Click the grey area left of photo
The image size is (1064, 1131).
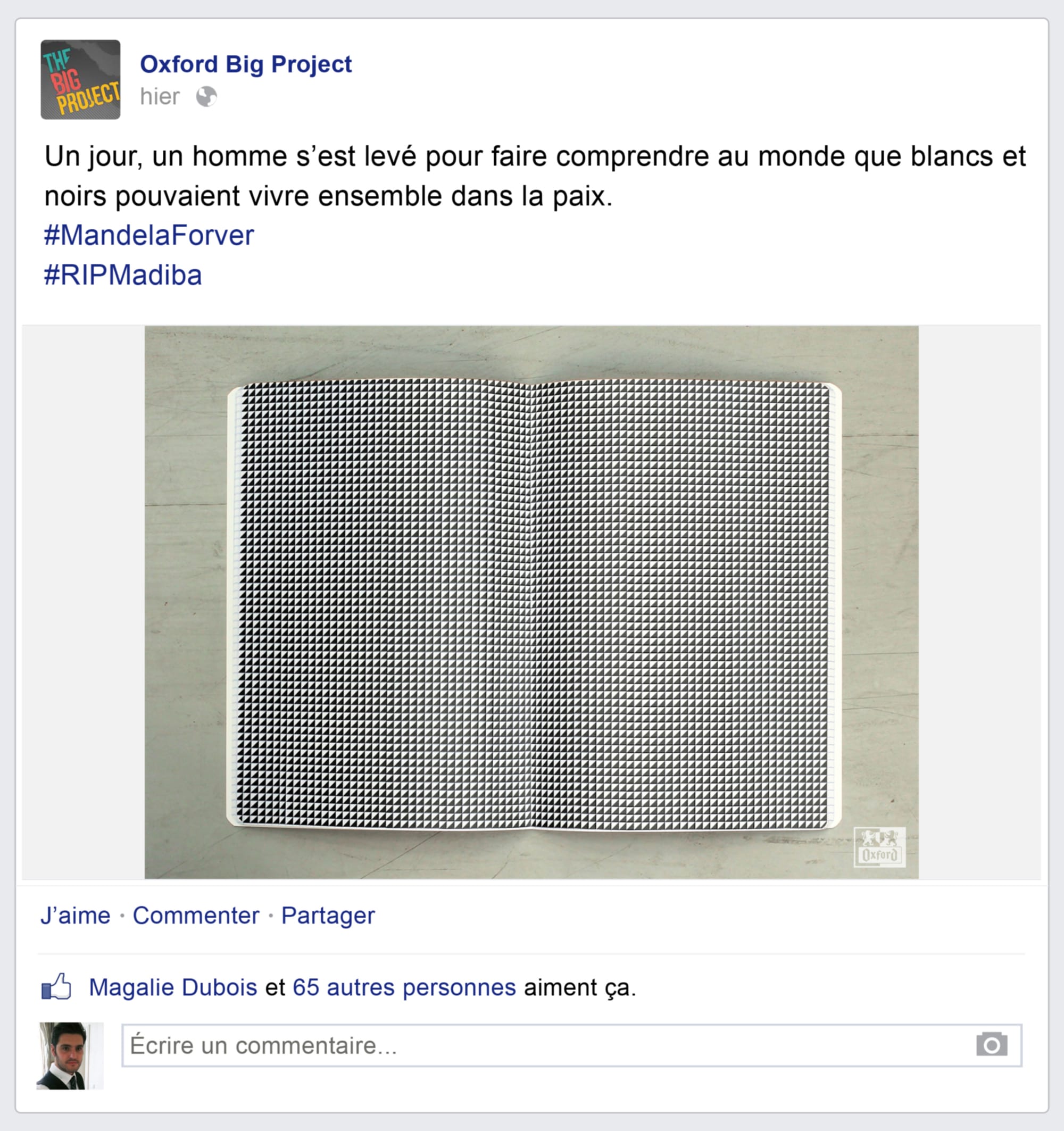(84, 603)
